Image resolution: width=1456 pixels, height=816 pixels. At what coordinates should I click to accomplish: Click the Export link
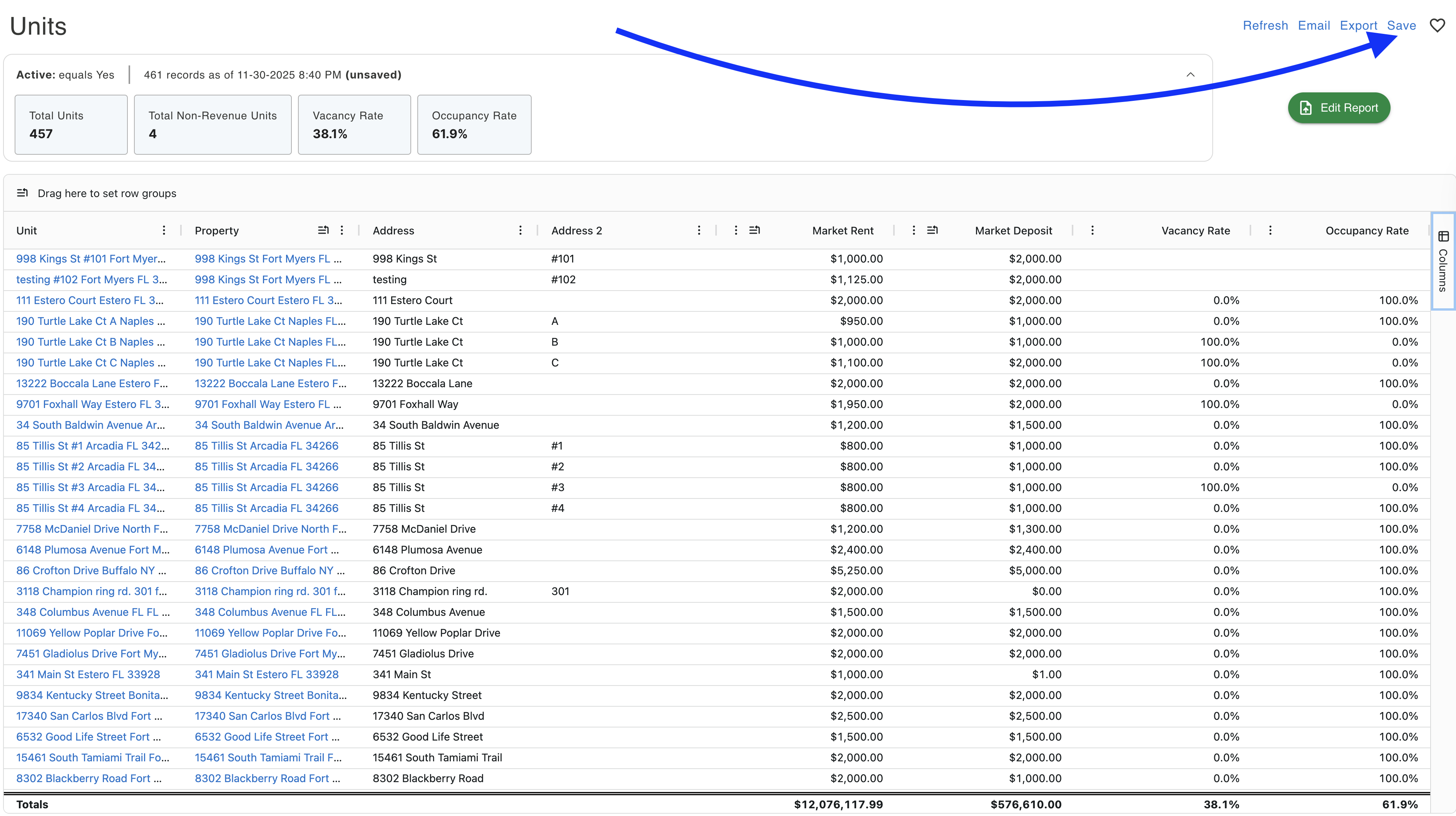tap(1358, 25)
